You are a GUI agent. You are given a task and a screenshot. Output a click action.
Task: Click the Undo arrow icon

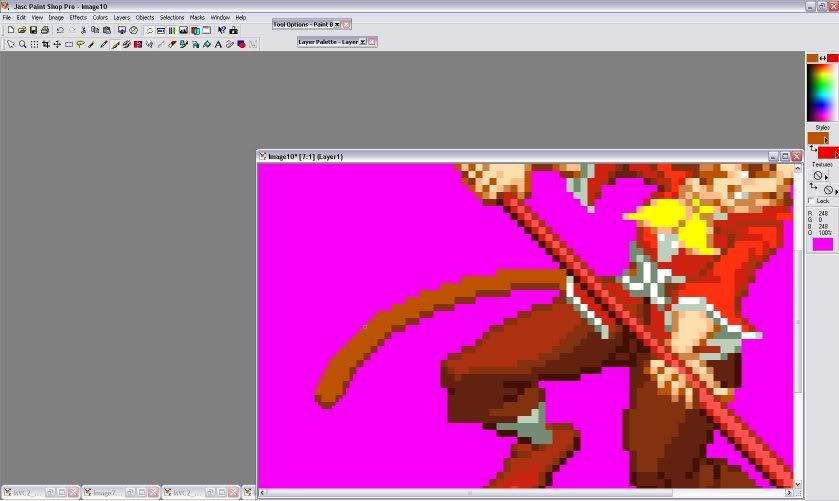tap(60, 30)
